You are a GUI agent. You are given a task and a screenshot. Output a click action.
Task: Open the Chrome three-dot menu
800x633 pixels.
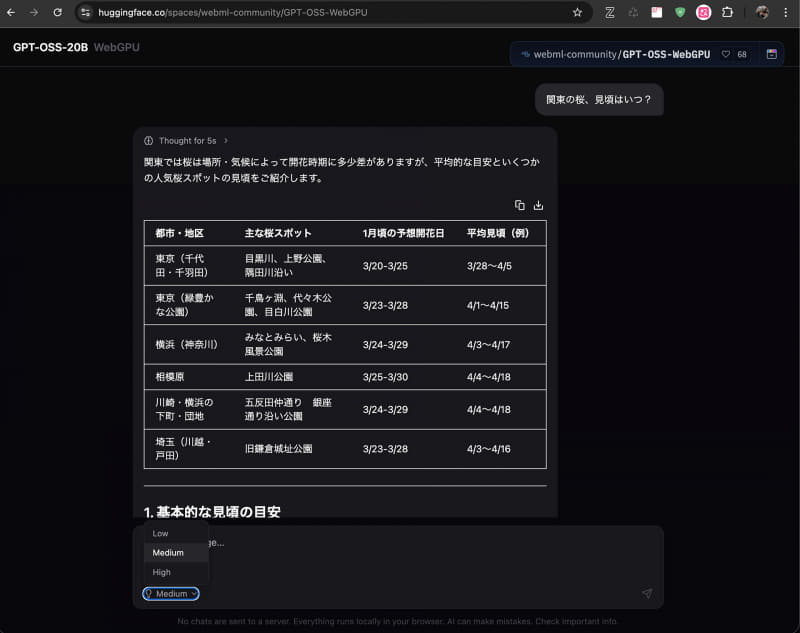[x=786, y=13]
